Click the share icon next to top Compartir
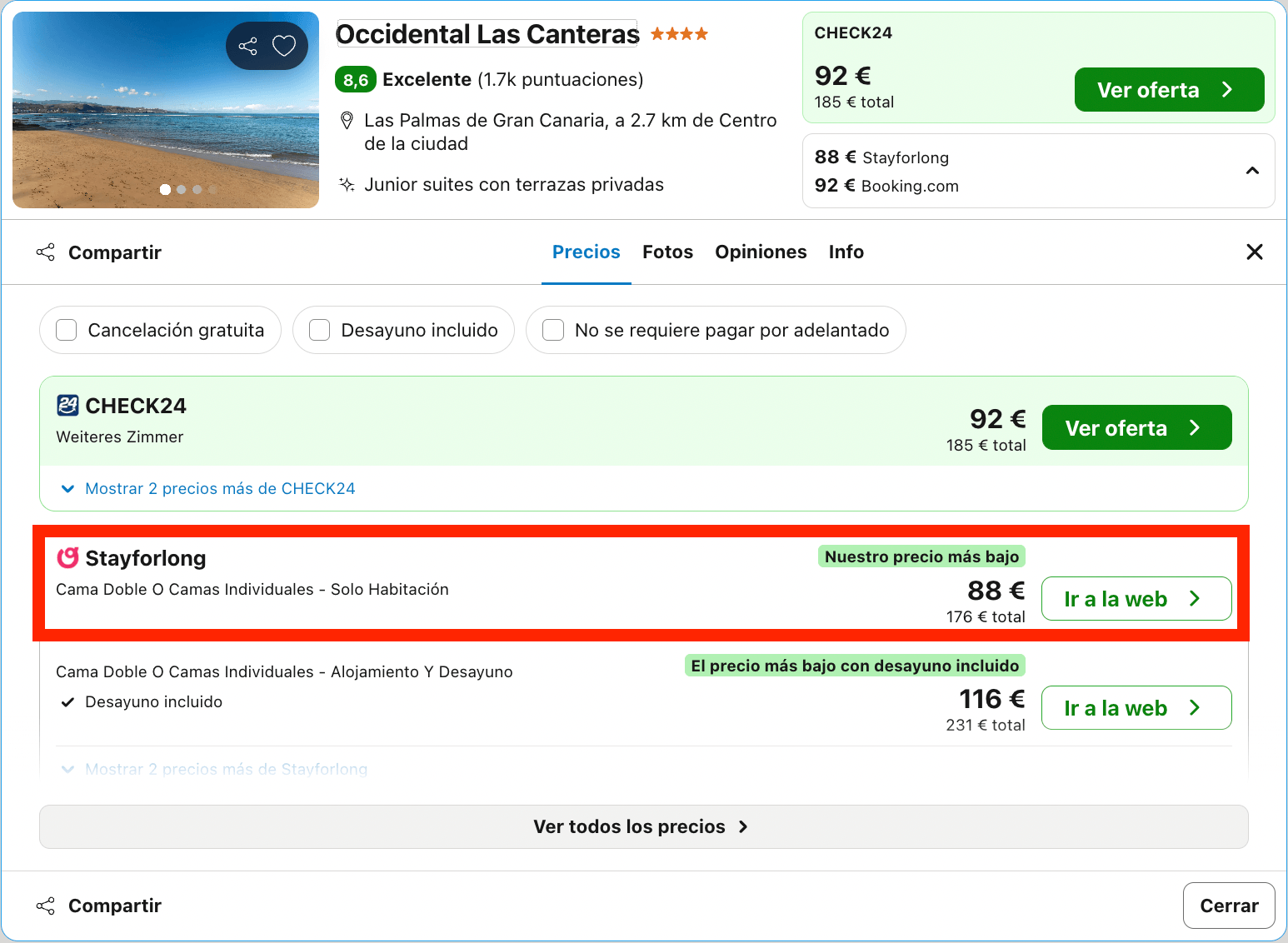1288x943 pixels. (46, 252)
